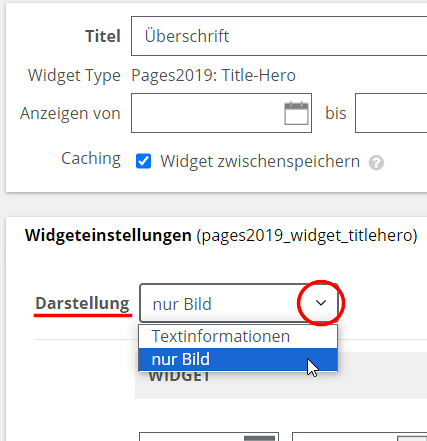427x441 pixels.
Task: Select Textinformationen option in dropdown
Action: coord(238,336)
